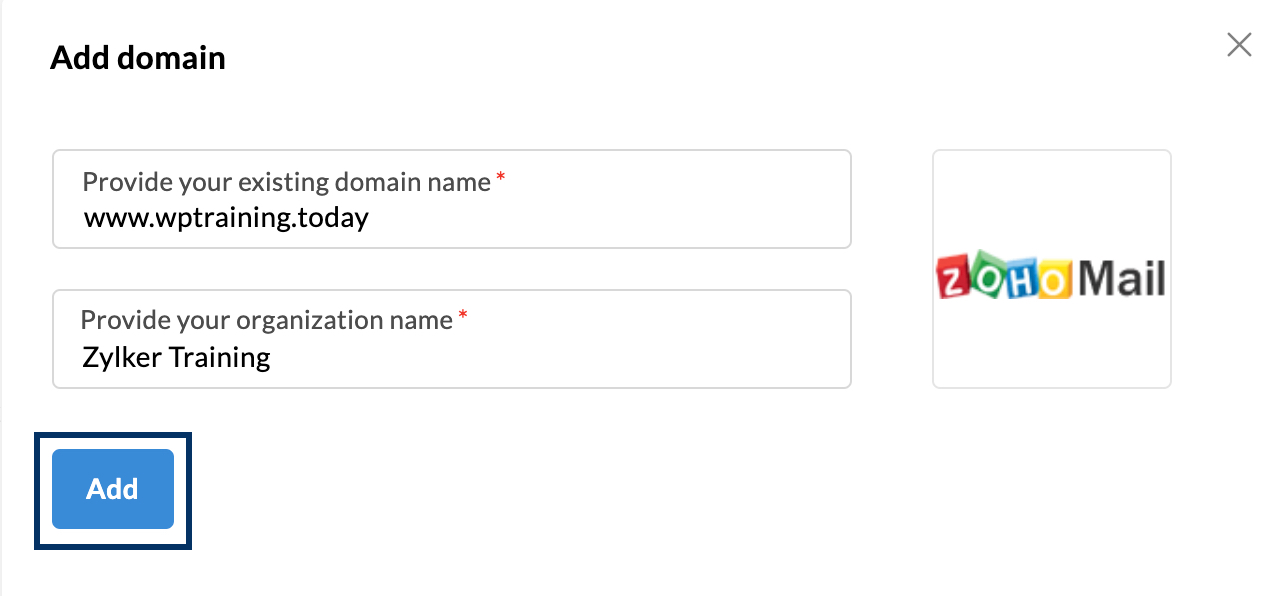Click the 'Provide your existing domain name' label
1278x596 pixels.
tap(286, 182)
